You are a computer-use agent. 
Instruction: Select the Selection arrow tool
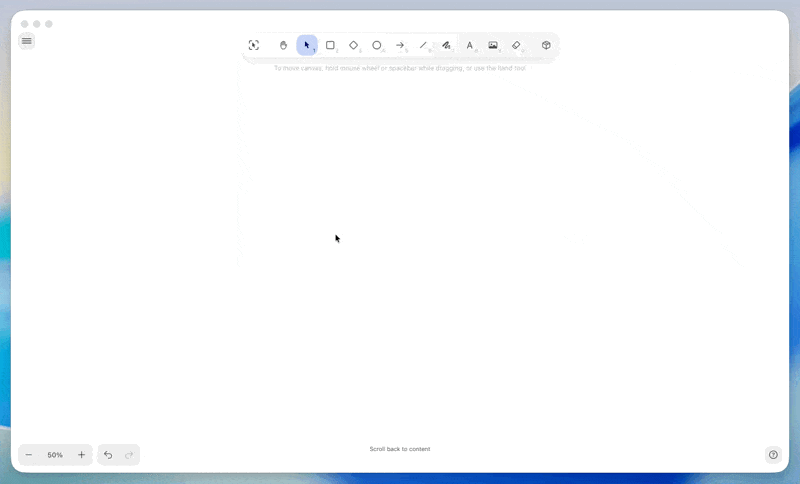coord(307,45)
